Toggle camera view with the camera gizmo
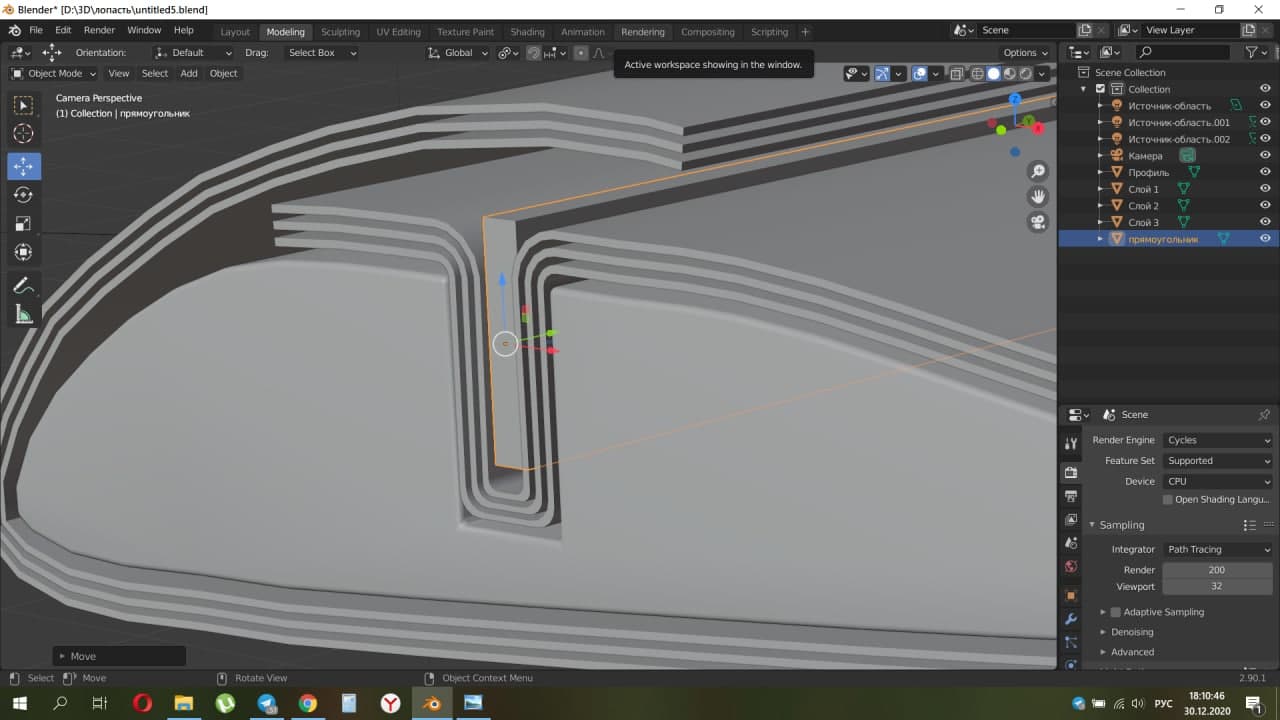The image size is (1280, 720). click(x=1038, y=222)
